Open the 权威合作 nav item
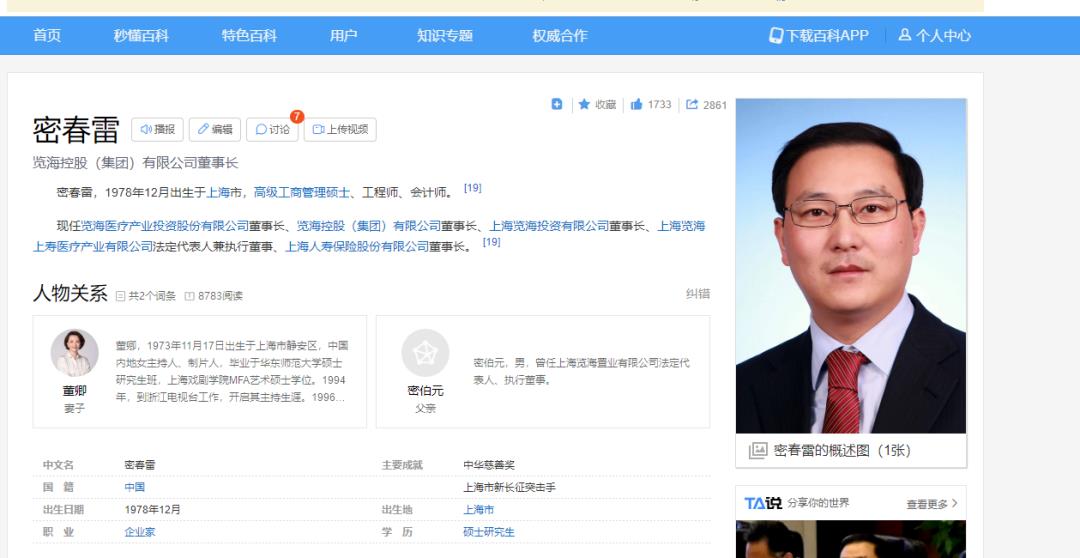The height and width of the screenshot is (558, 1080). click(559, 36)
